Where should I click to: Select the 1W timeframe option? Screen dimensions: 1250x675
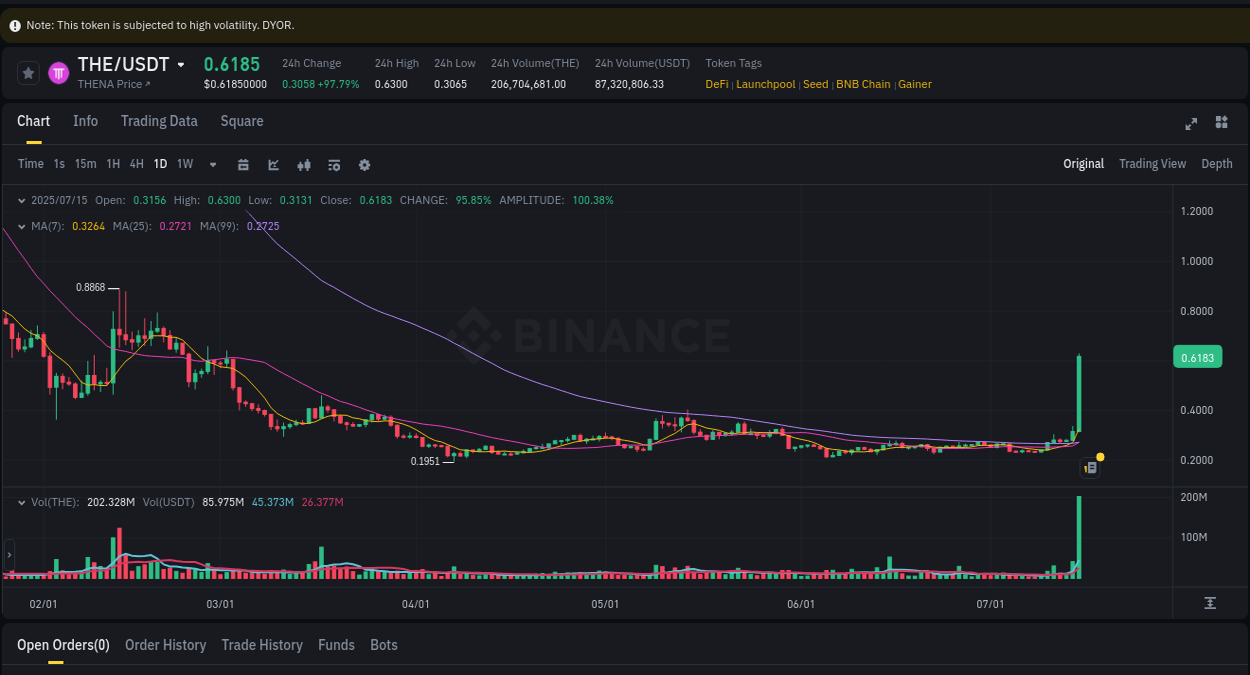(184, 164)
